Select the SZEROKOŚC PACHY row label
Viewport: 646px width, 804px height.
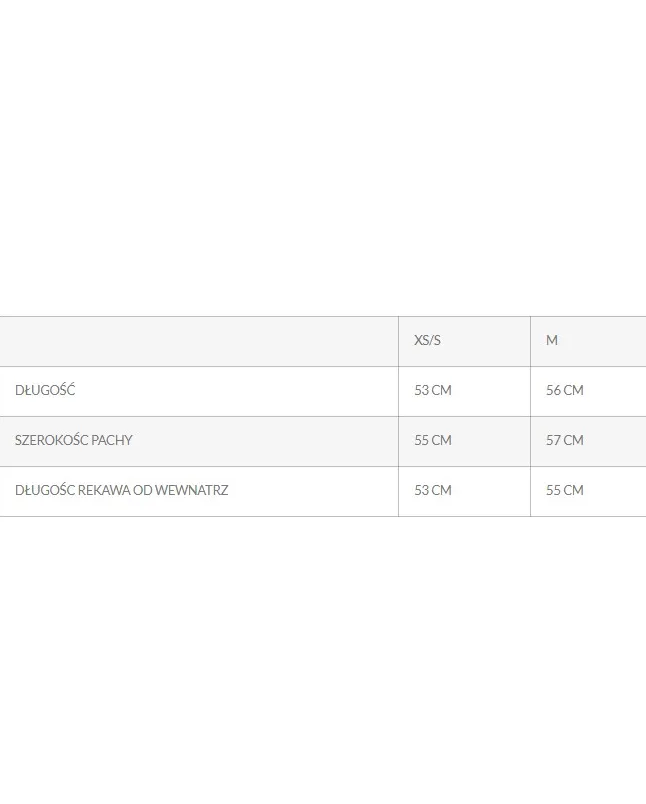[x=74, y=440]
